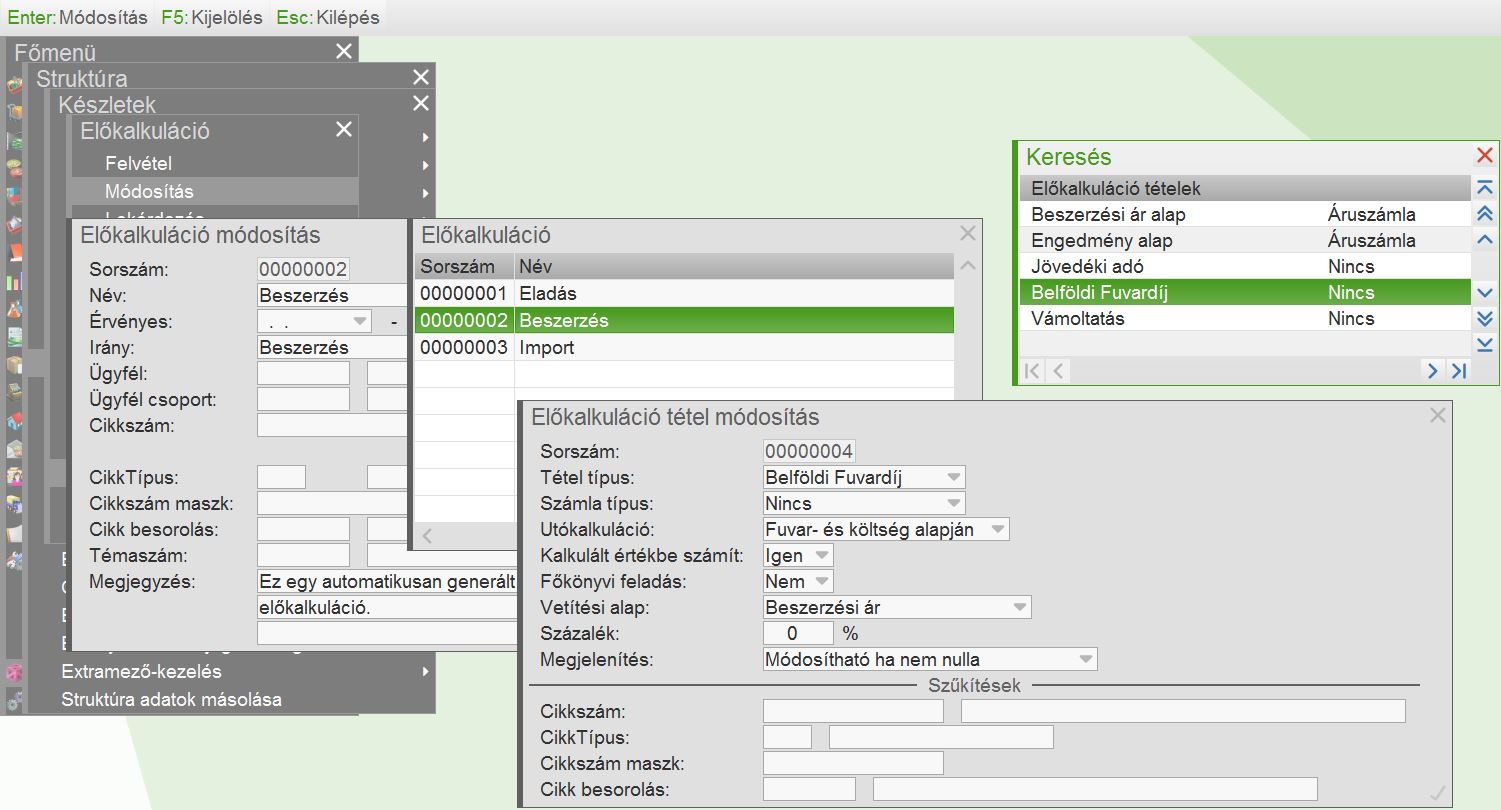
Task: Open Extramező-kezelés menu item
Action: click(x=141, y=671)
